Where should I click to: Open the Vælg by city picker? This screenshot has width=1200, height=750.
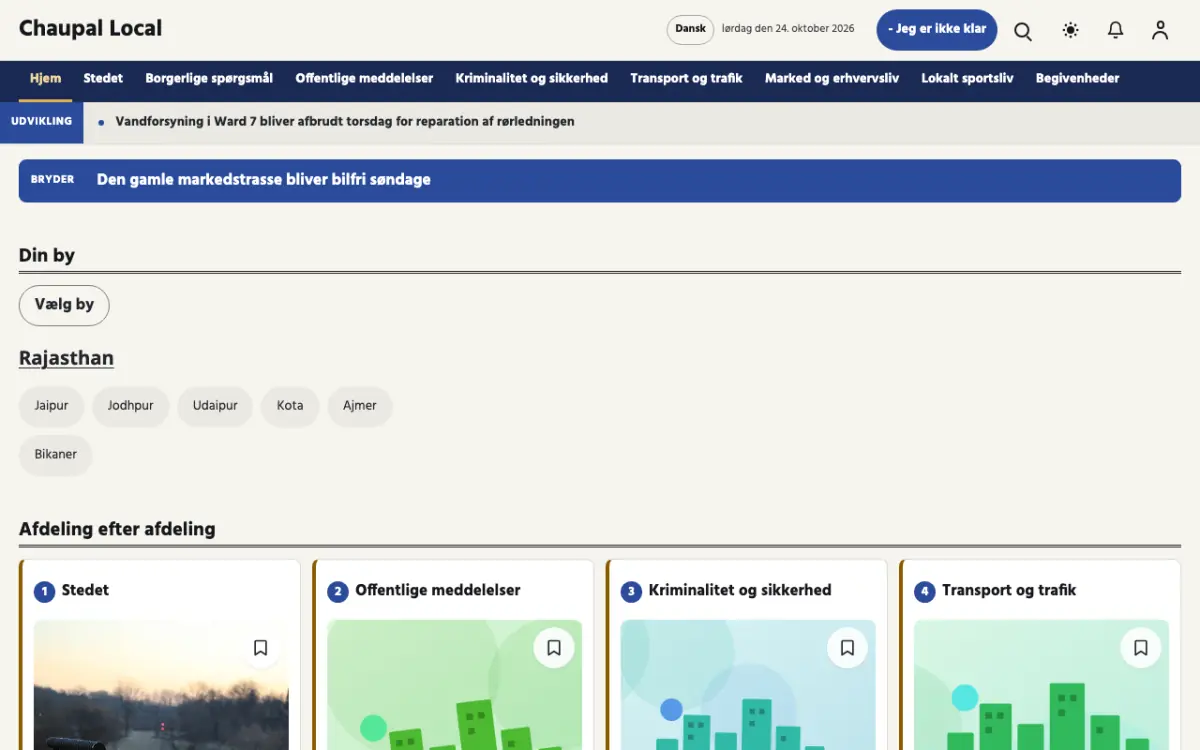tap(64, 305)
